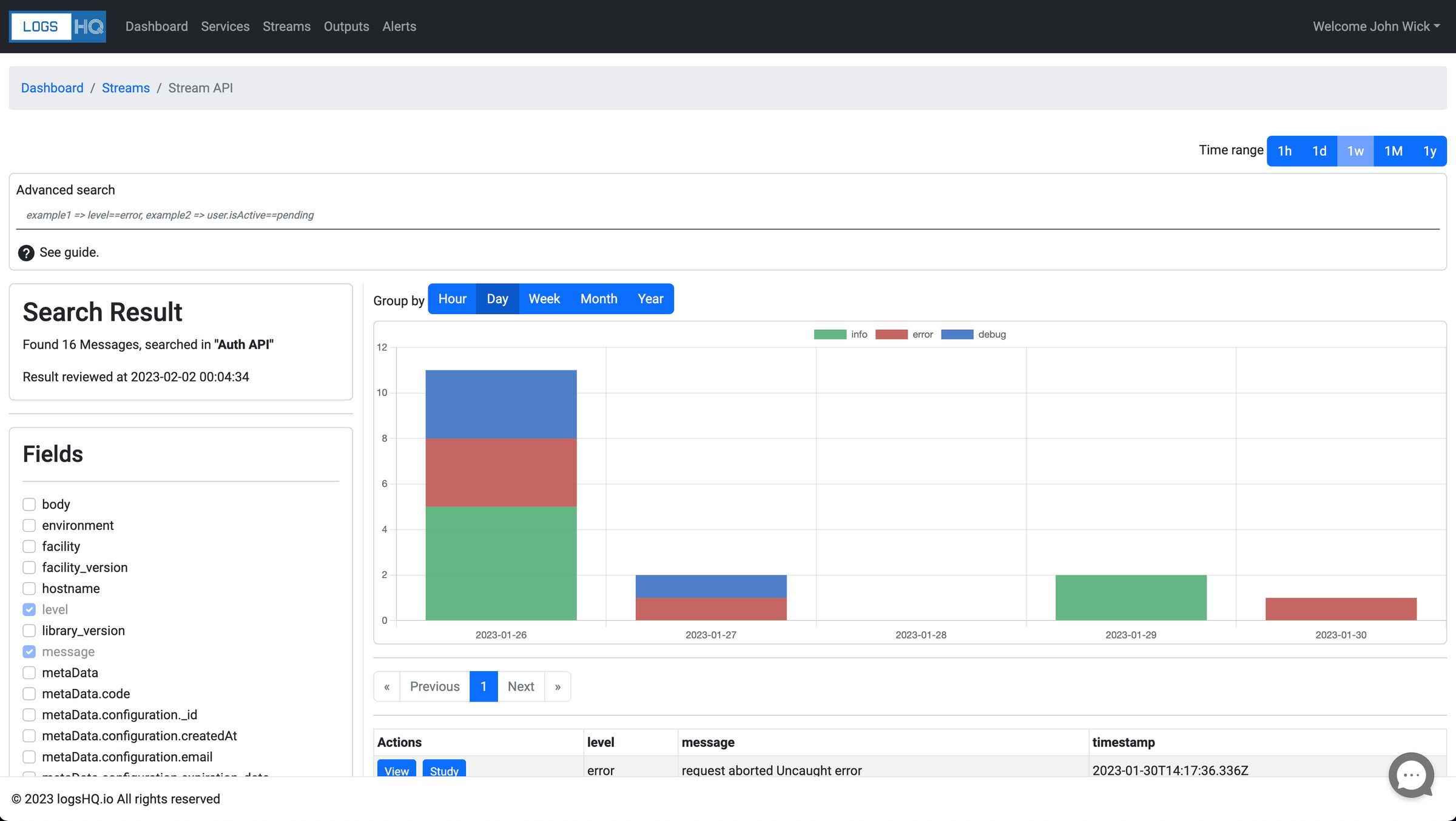Select Hour in the Group by options
The height and width of the screenshot is (821, 1456).
click(451, 298)
